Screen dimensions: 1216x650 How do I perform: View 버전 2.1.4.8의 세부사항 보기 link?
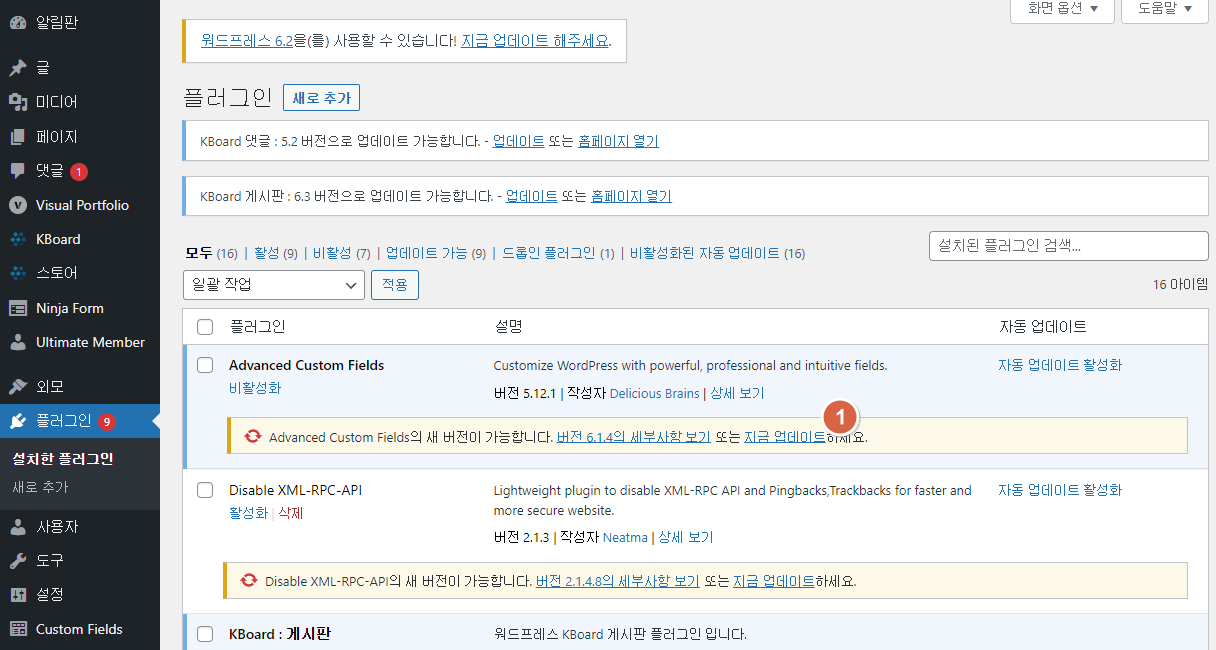pyautogui.click(x=617, y=581)
